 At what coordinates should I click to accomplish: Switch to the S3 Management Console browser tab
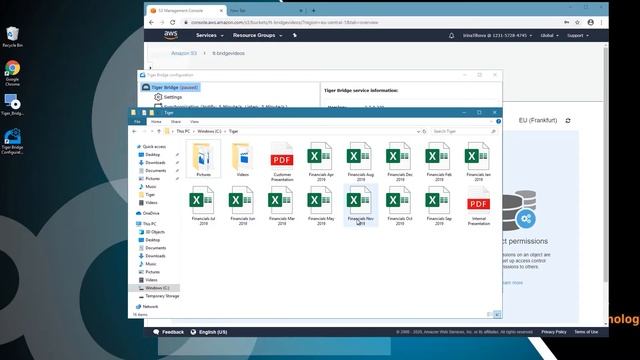click(186, 11)
